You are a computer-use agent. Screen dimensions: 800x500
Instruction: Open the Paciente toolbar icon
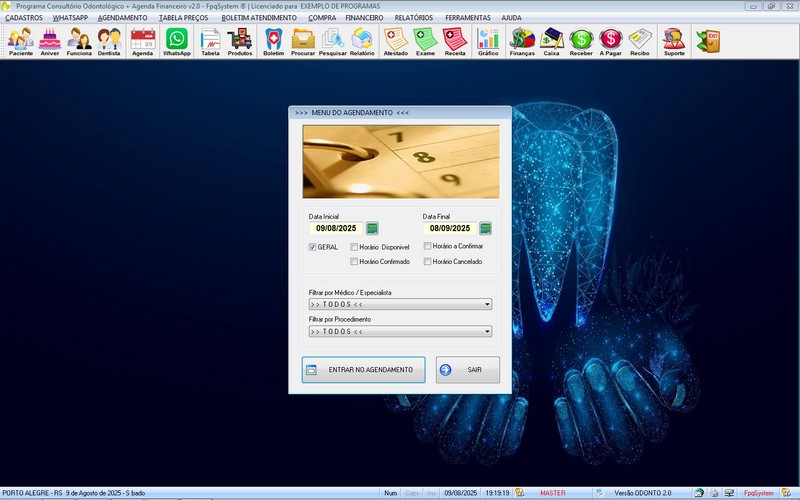(20, 41)
